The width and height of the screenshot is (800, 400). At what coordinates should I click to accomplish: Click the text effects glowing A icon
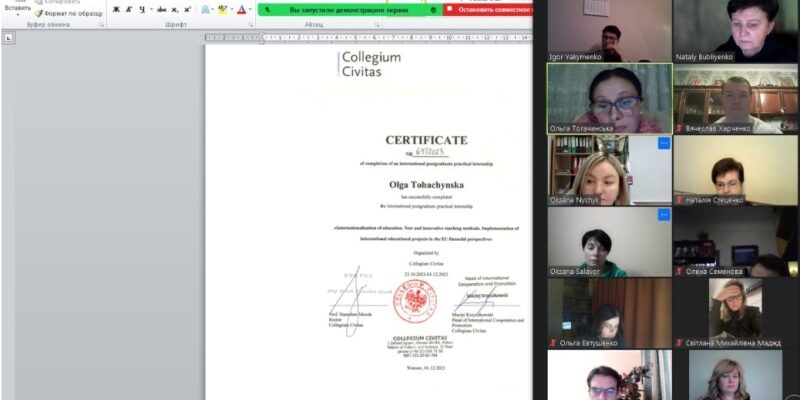(x=205, y=9)
